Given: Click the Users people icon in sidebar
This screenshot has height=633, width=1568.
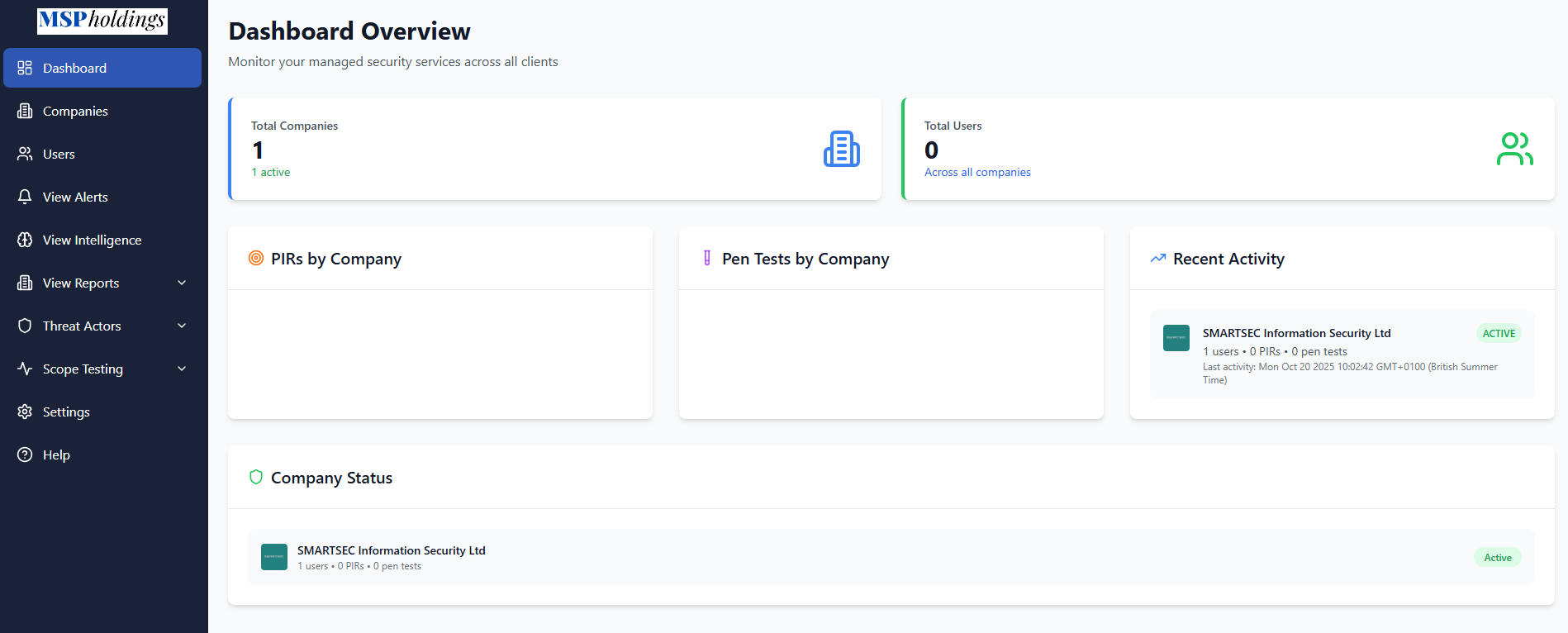Looking at the screenshot, I should coord(25,154).
